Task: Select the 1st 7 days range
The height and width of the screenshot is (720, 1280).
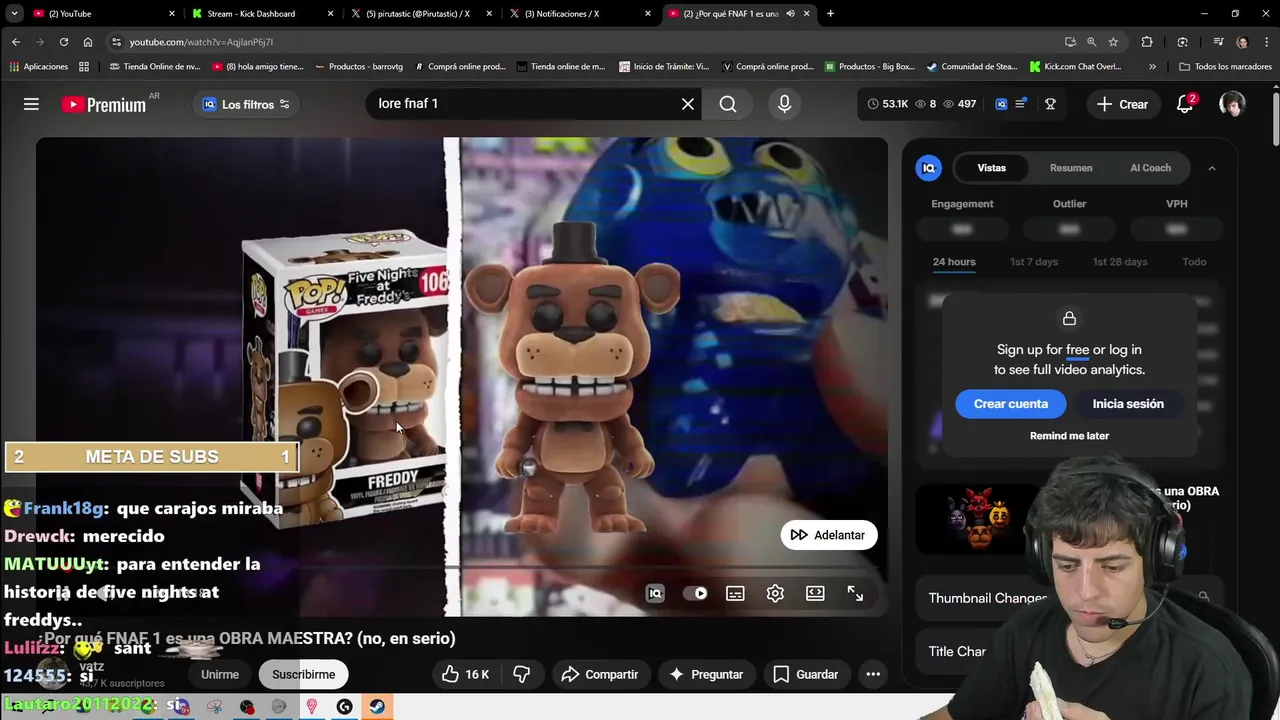Action: coord(1034,262)
